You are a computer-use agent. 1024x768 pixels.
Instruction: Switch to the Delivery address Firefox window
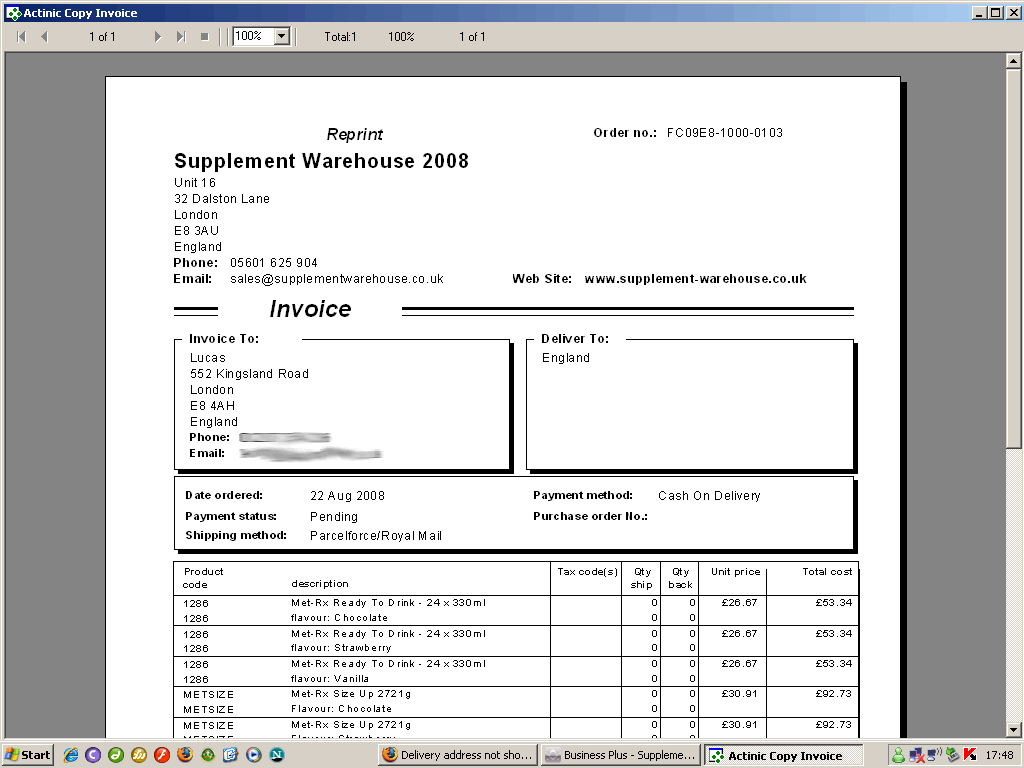[458, 755]
